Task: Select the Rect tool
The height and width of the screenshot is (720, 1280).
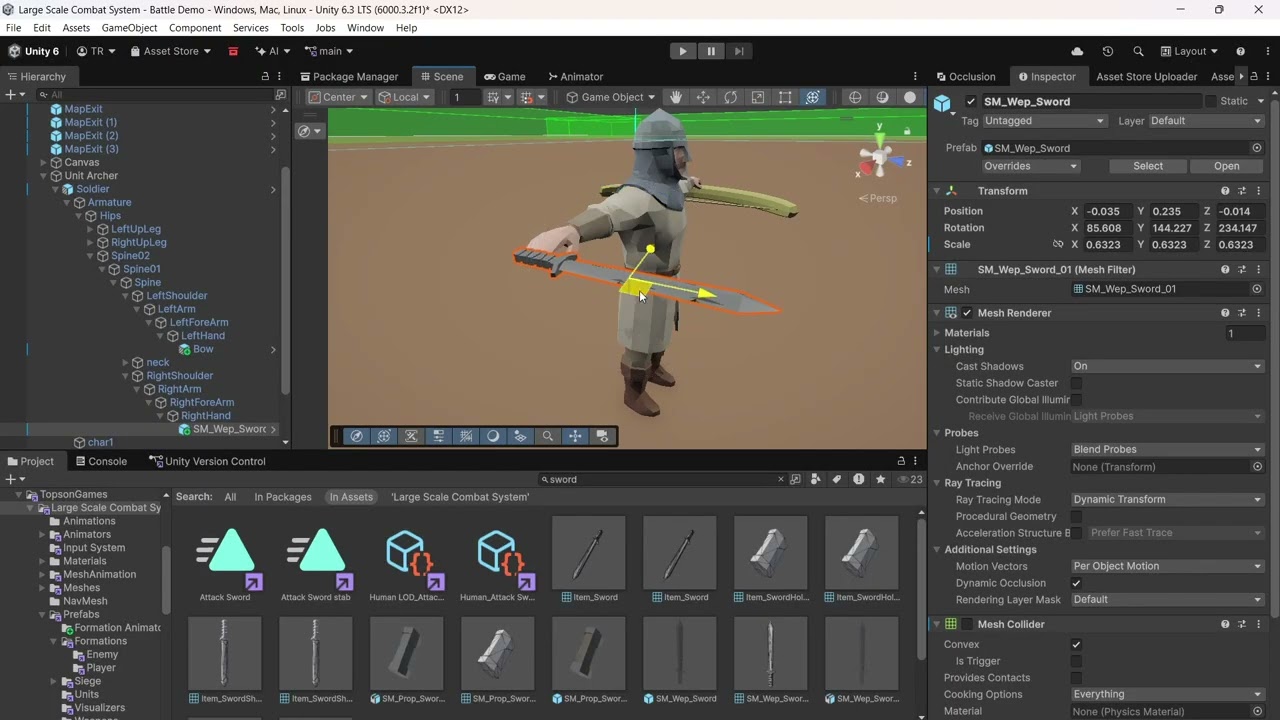Action: tap(785, 97)
